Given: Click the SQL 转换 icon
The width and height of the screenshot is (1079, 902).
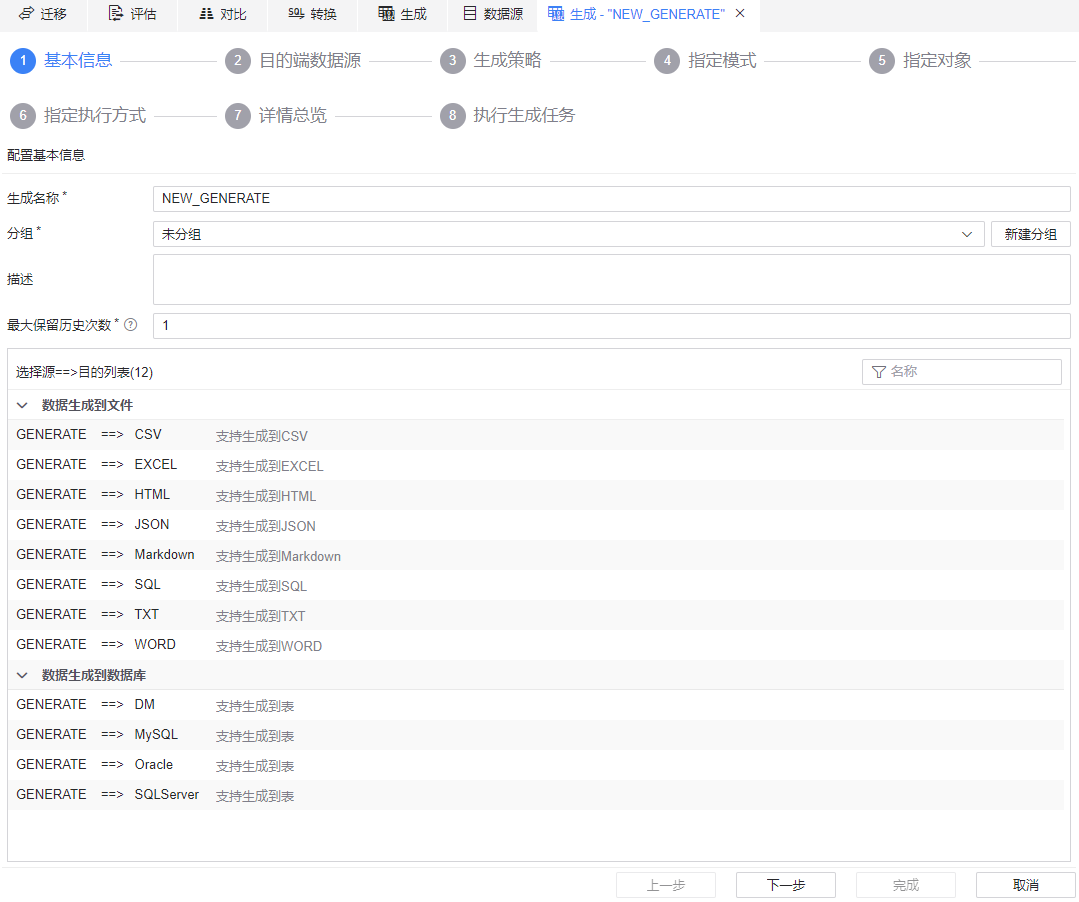Looking at the screenshot, I should (x=296, y=14).
